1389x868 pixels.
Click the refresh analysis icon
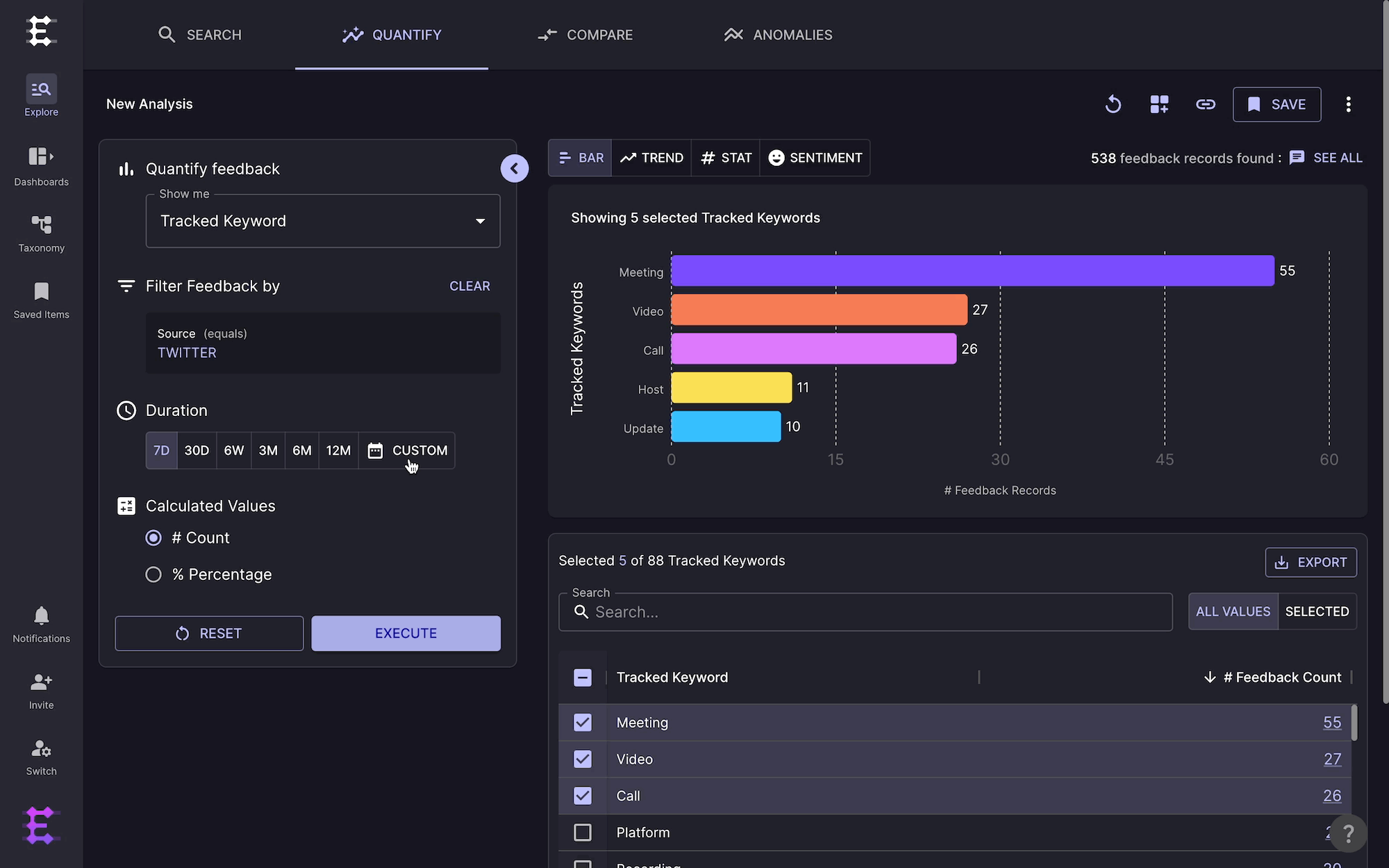1113,104
